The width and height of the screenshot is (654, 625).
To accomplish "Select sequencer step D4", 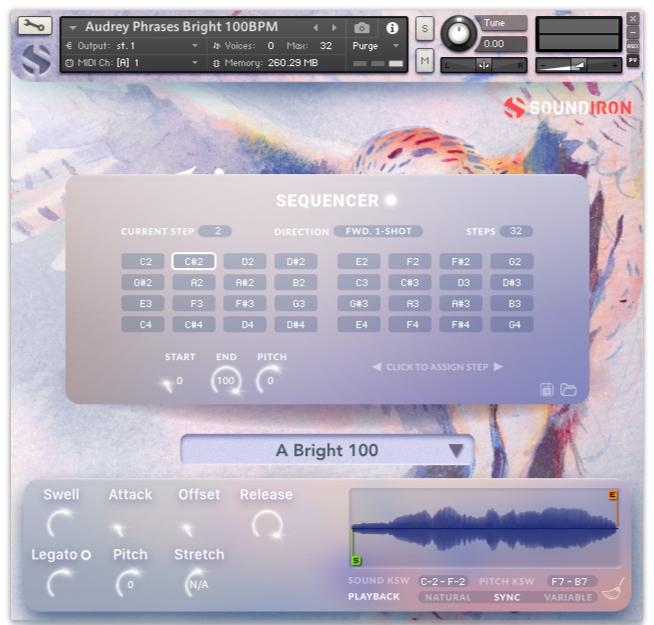I will 245,324.
